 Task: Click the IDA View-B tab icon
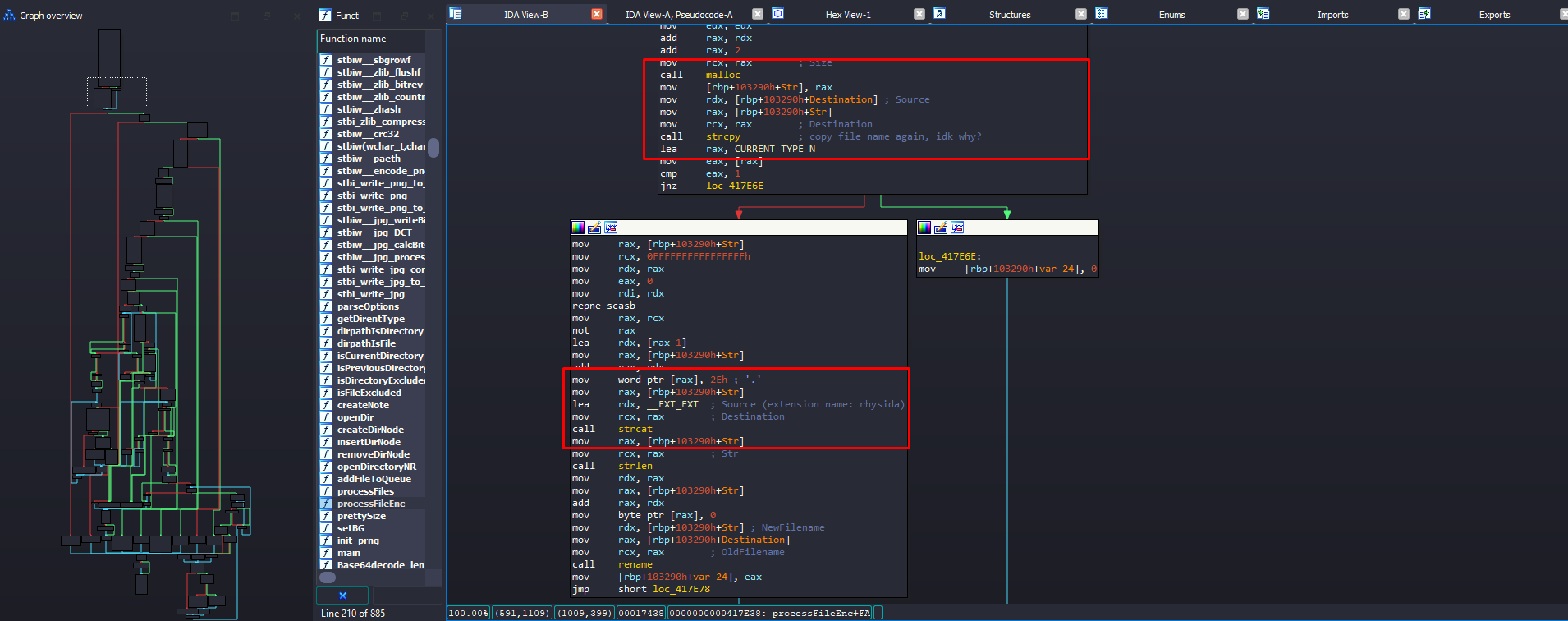point(456,14)
